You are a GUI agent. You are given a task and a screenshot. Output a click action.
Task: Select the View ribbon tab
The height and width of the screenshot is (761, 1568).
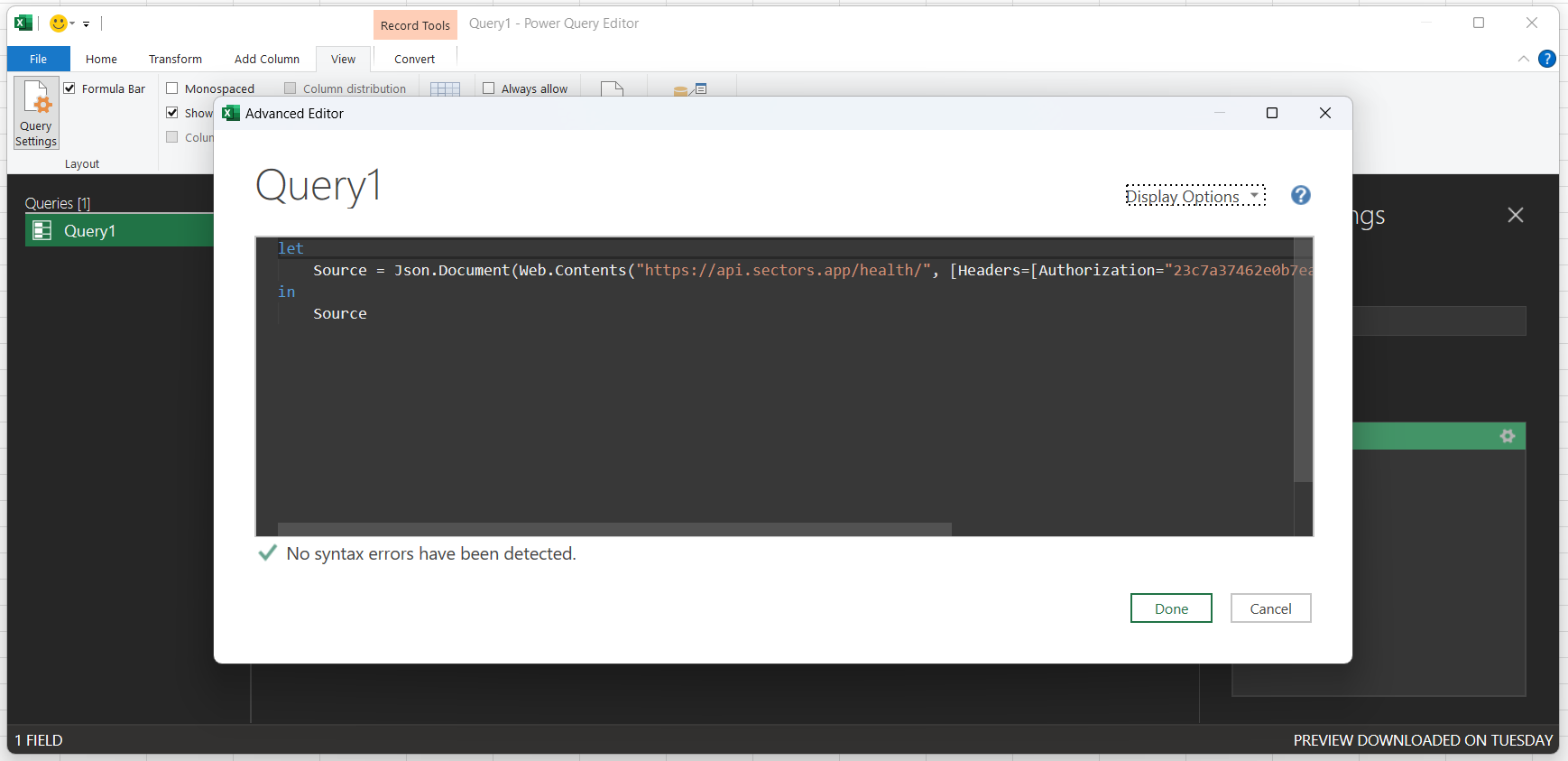343,59
